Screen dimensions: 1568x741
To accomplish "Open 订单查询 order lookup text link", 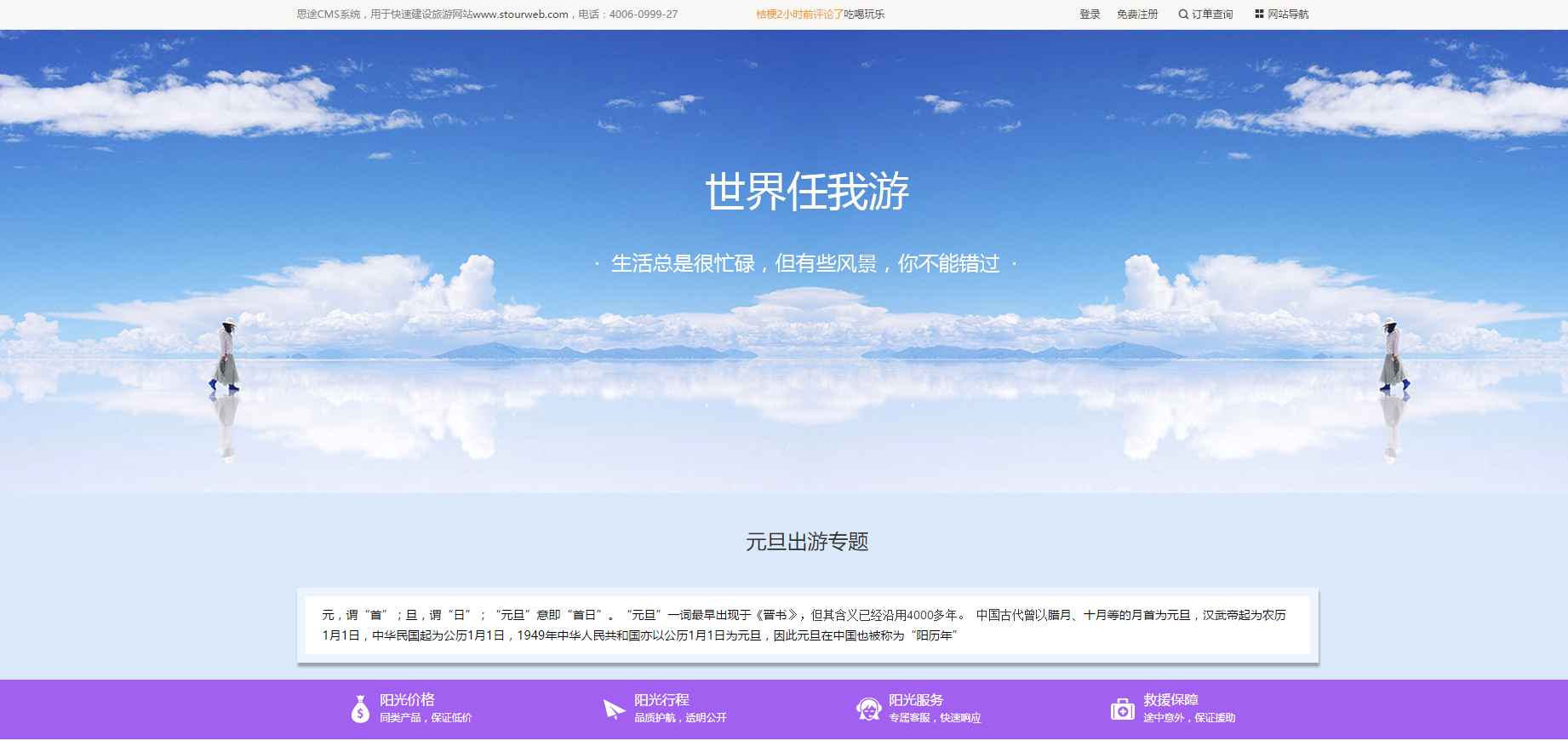I will point(1212,14).
